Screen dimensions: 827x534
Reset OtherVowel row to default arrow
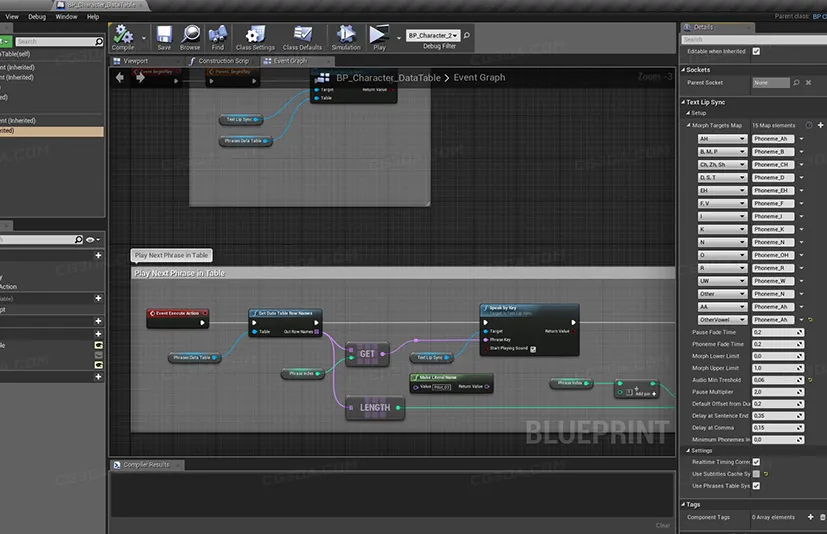[x=810, y=320]
